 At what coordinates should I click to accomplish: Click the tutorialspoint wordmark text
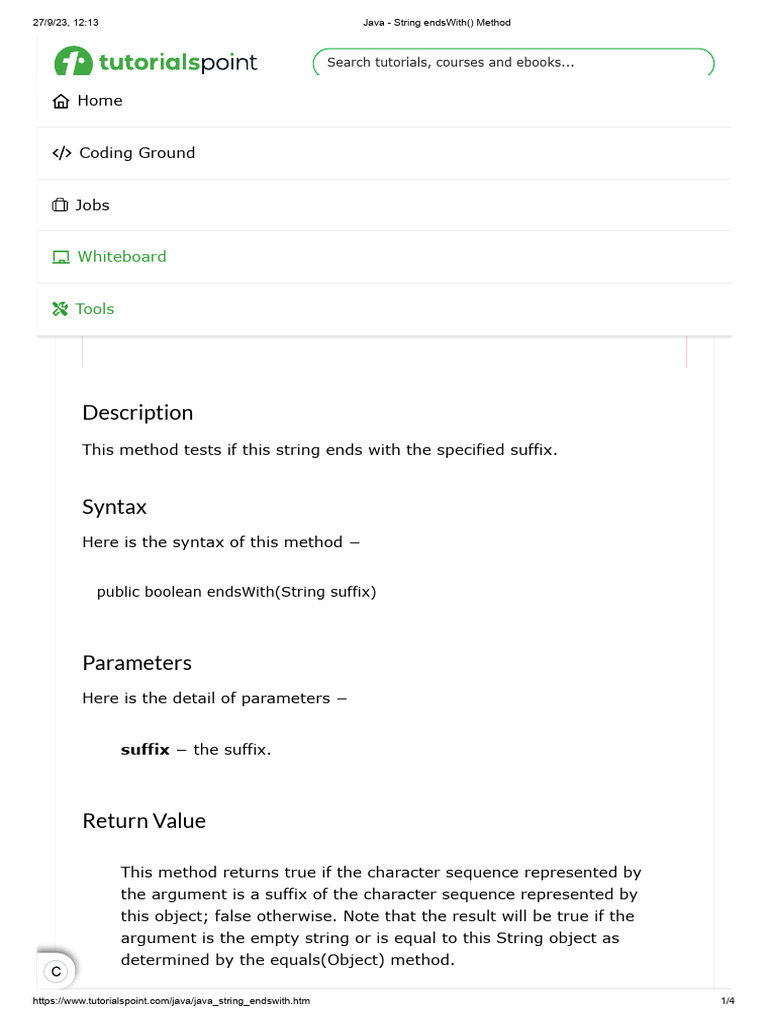tap(178, 62)
